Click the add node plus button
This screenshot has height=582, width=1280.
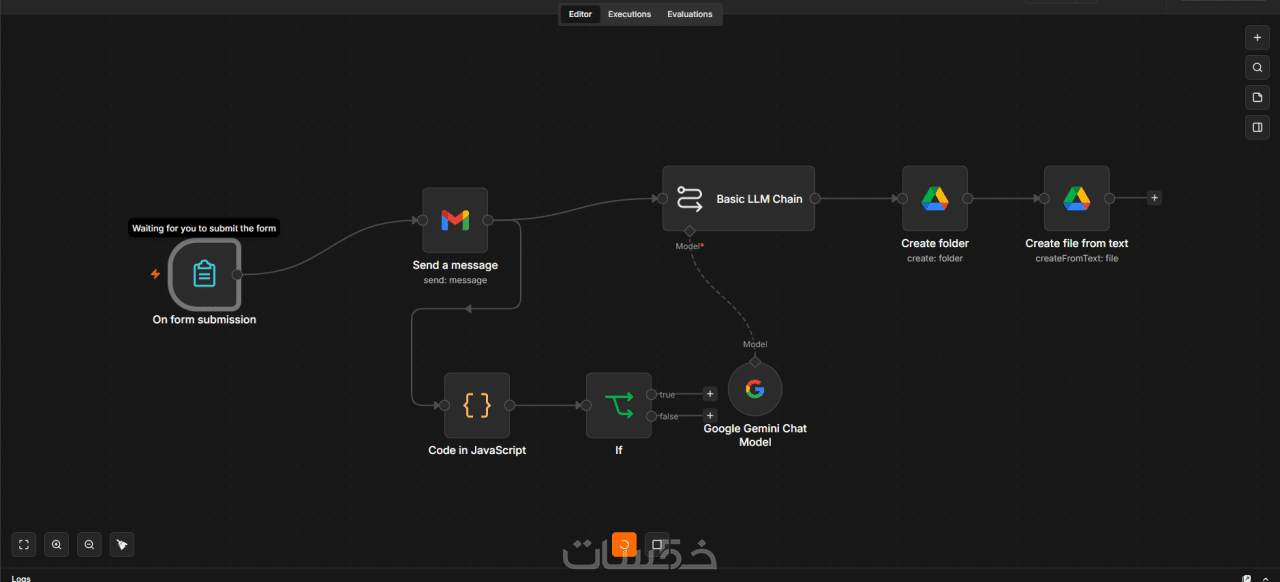tap(1257, 38)
